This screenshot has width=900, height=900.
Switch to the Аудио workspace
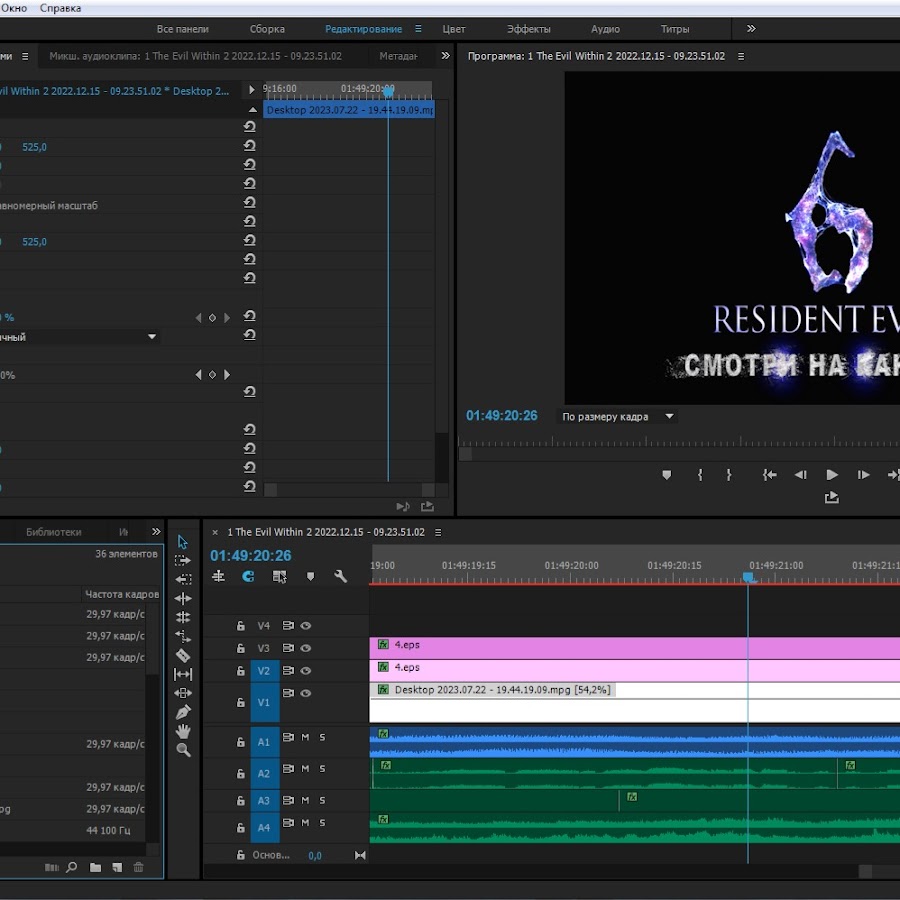click(605, 29)
